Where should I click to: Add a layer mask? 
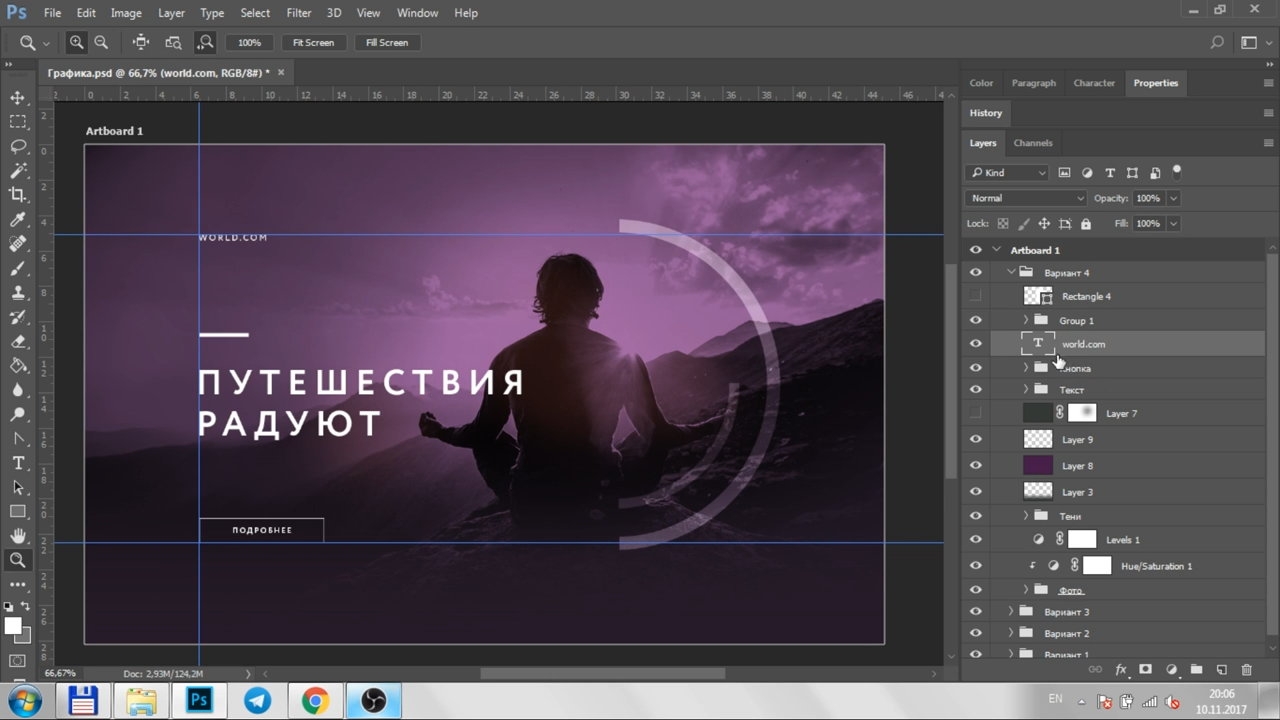coord(1146,669)
